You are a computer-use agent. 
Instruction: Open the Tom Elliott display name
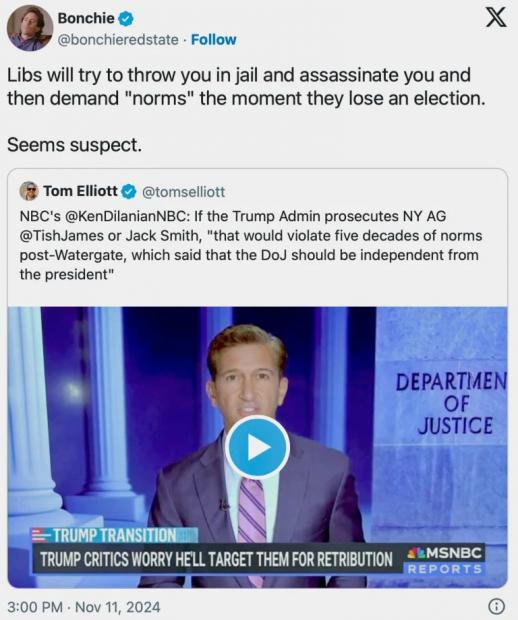80,191
